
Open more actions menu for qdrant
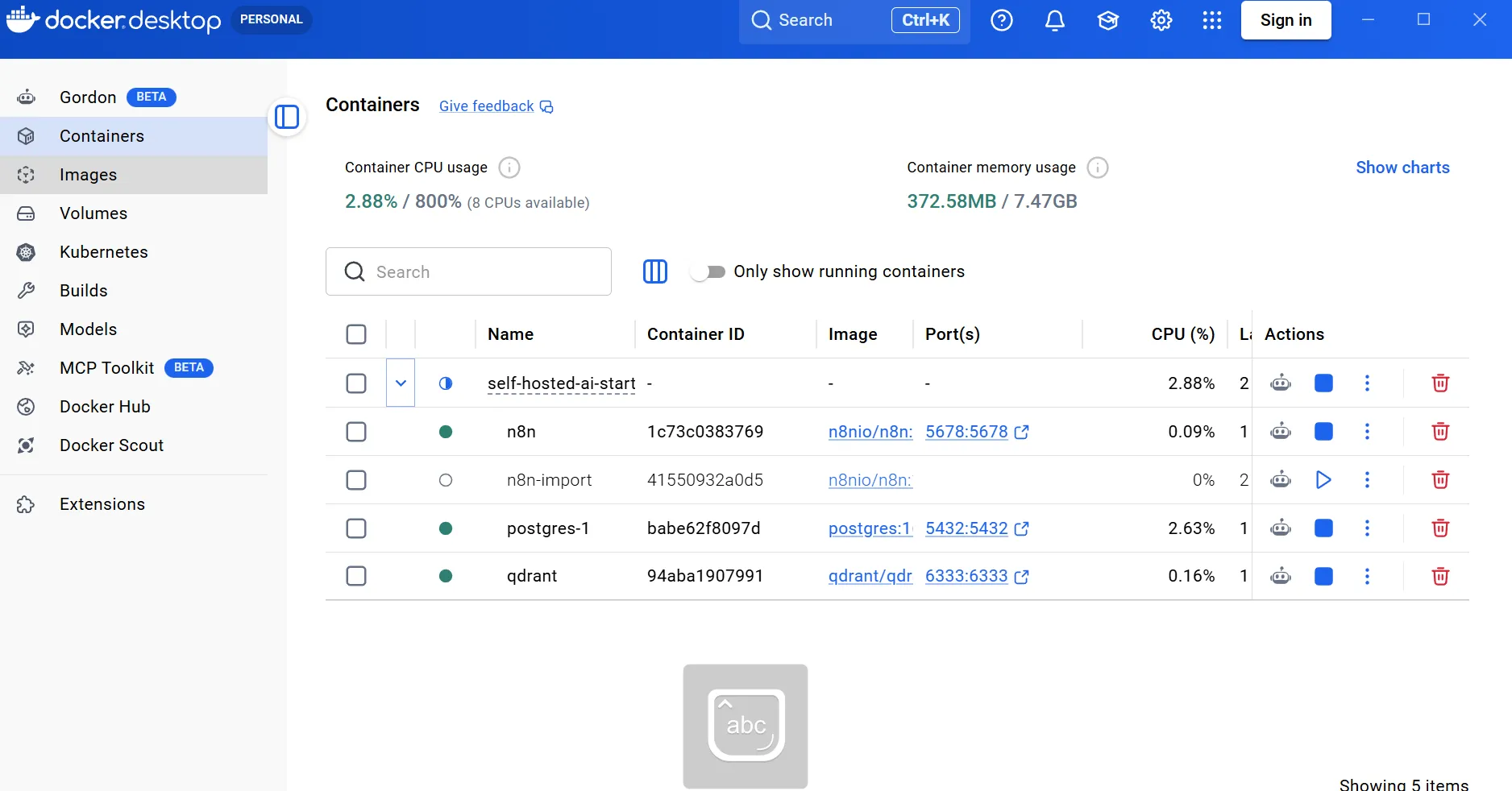click(x=1367, y=576)
